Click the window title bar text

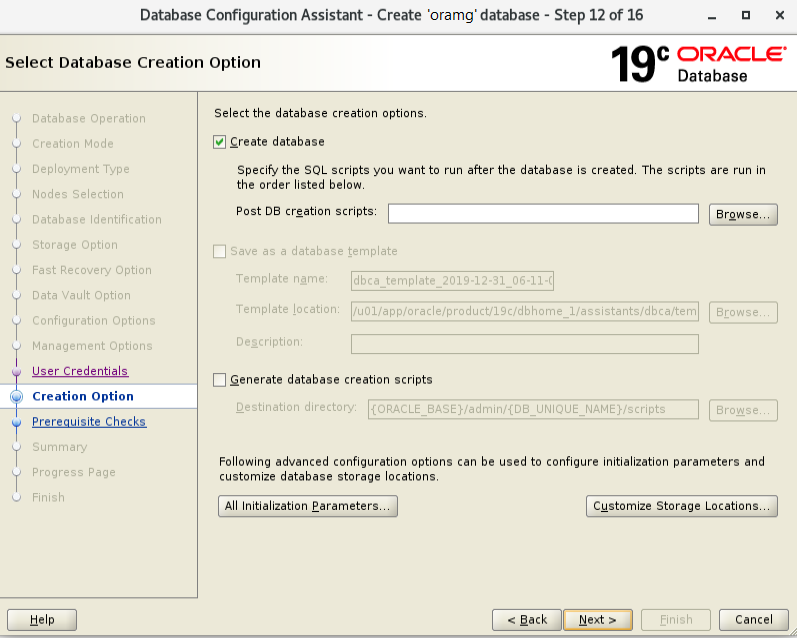tap(391, 15)
